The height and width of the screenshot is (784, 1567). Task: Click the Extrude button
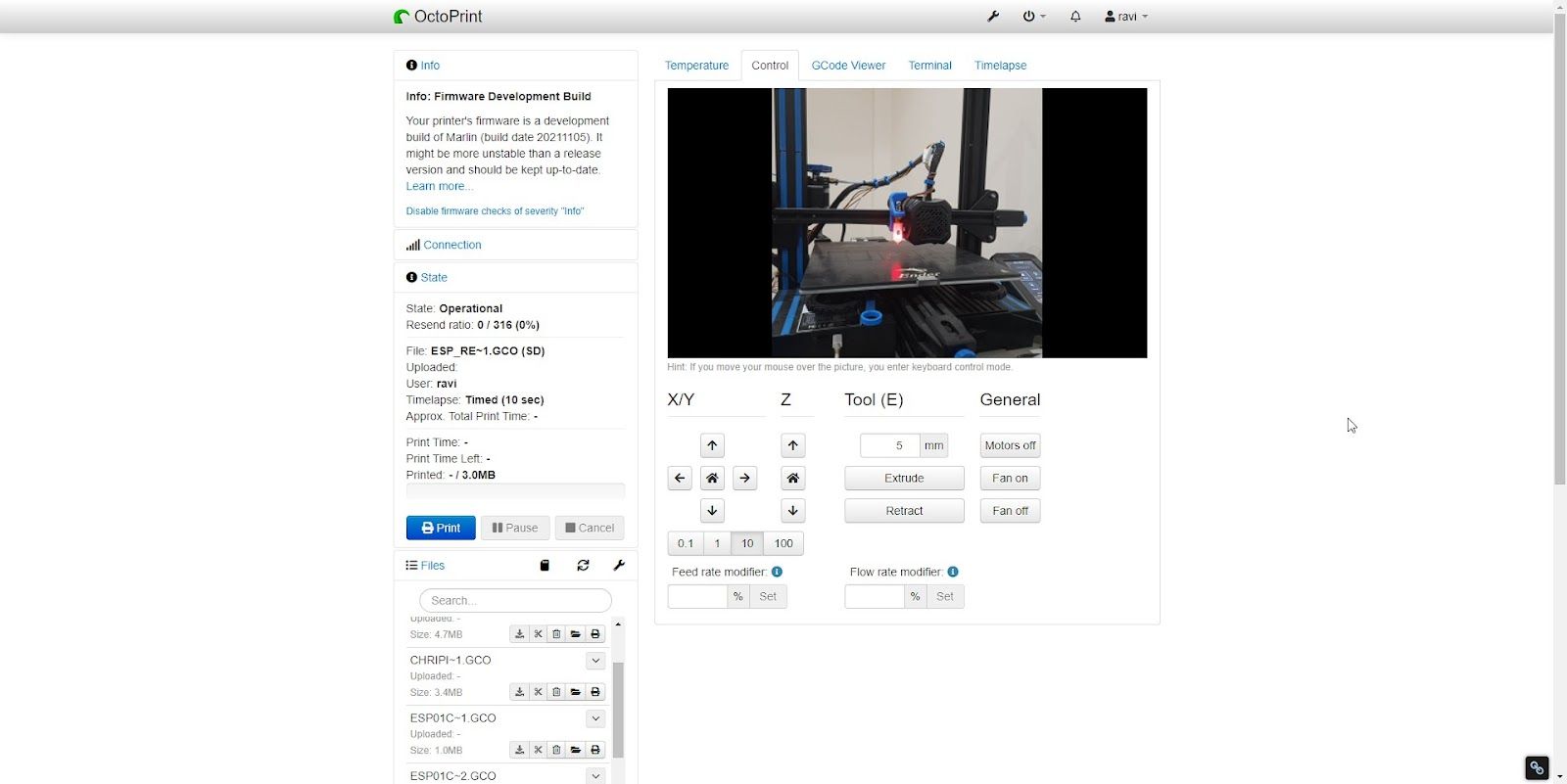(904, 479)
